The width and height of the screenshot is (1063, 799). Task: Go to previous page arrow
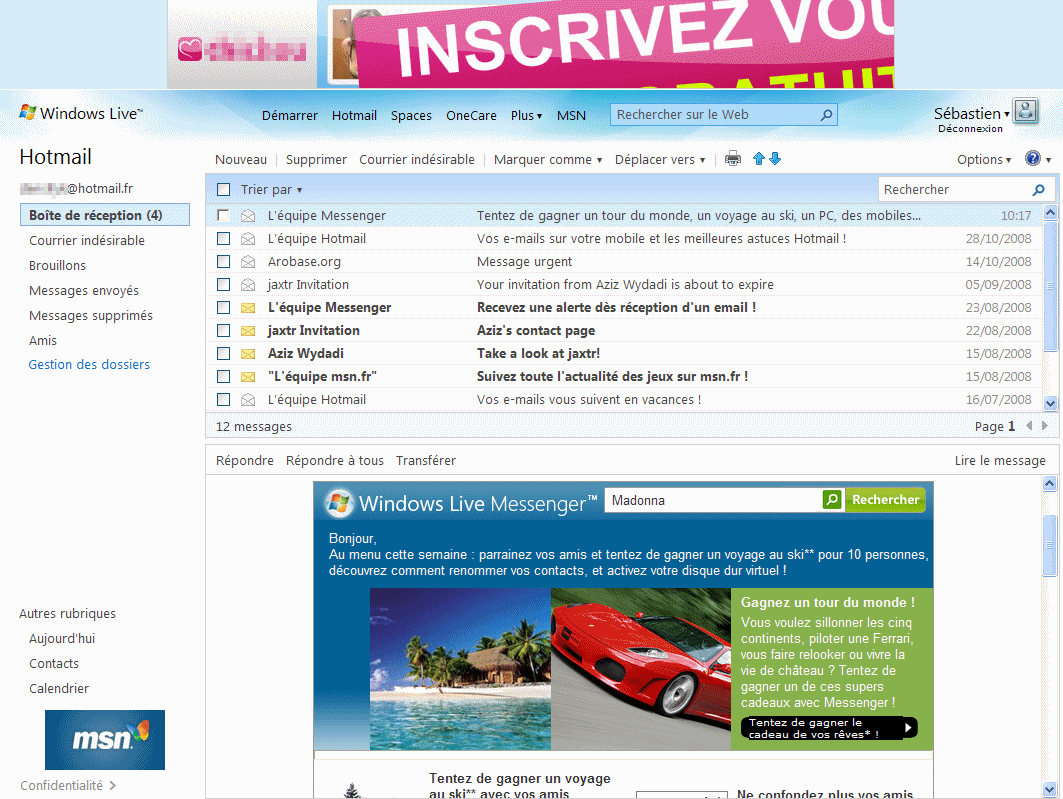pos(1029,426)
